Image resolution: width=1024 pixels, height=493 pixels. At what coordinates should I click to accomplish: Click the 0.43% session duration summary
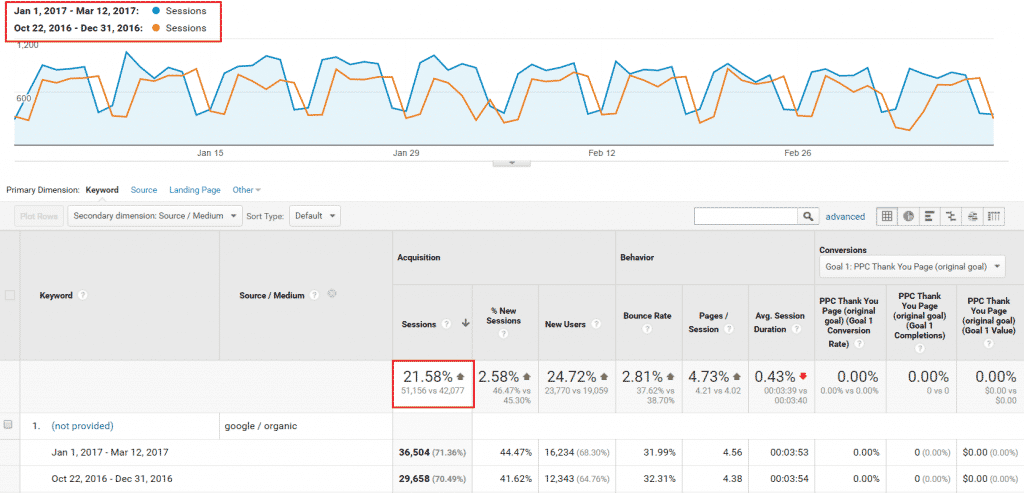[775, 377]
